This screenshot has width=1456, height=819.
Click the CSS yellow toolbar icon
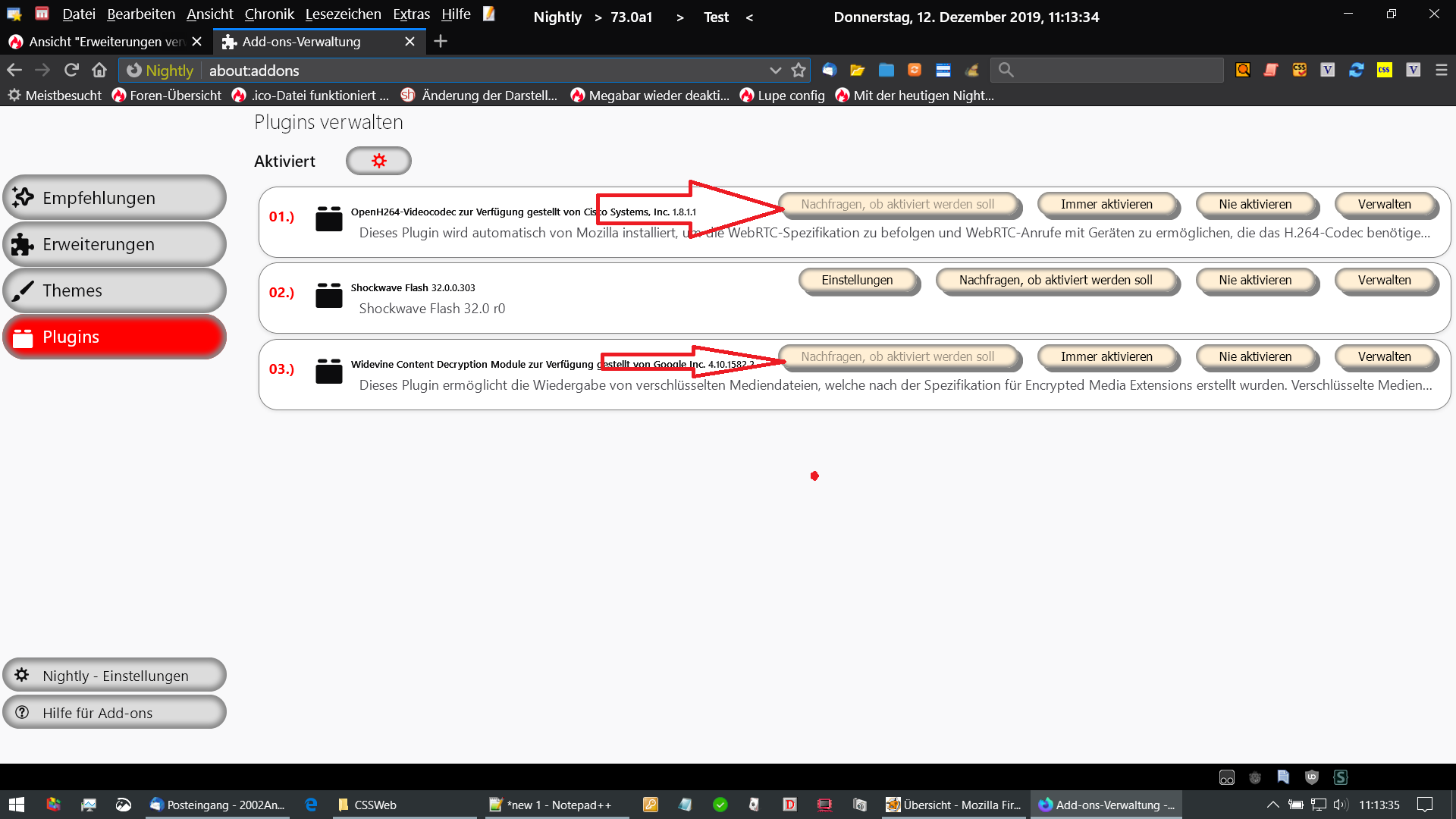[1385, 70]
